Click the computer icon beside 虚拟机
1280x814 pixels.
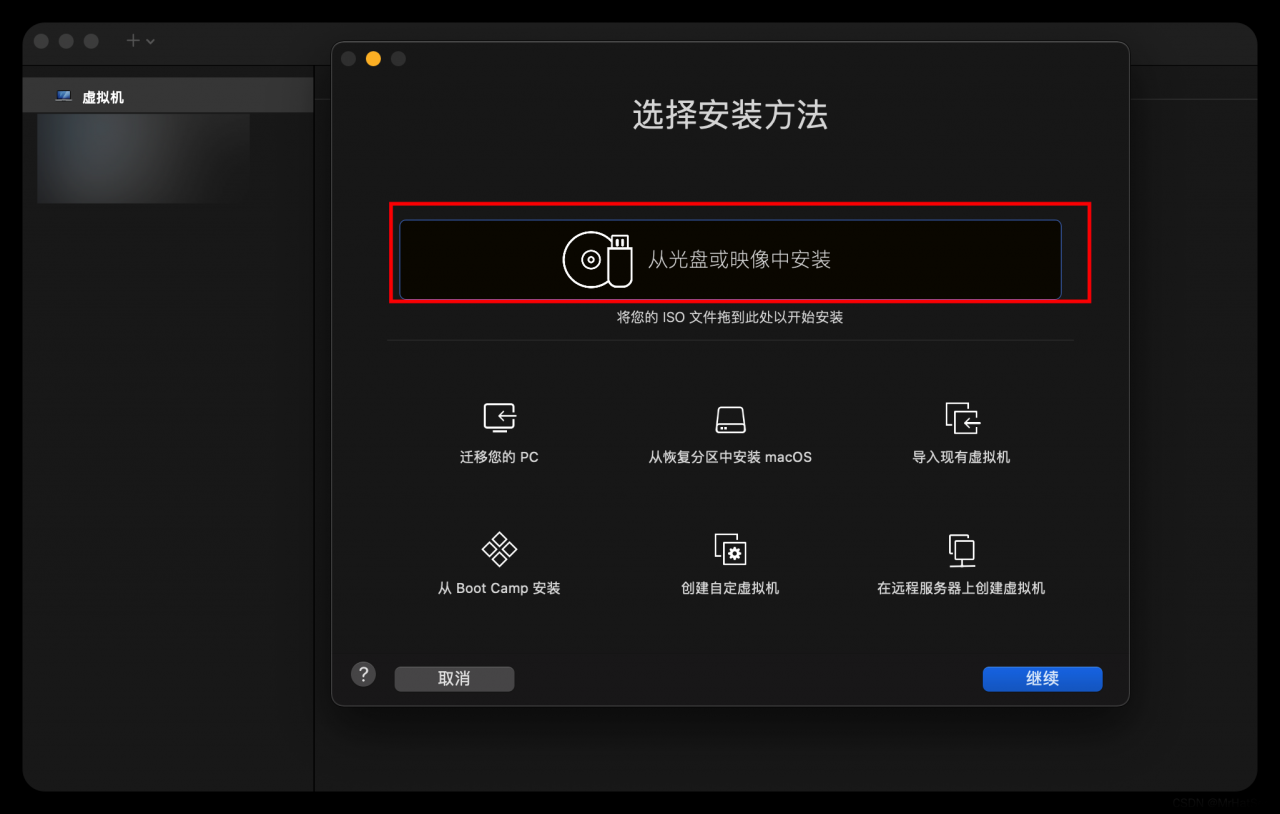(63, 95)
